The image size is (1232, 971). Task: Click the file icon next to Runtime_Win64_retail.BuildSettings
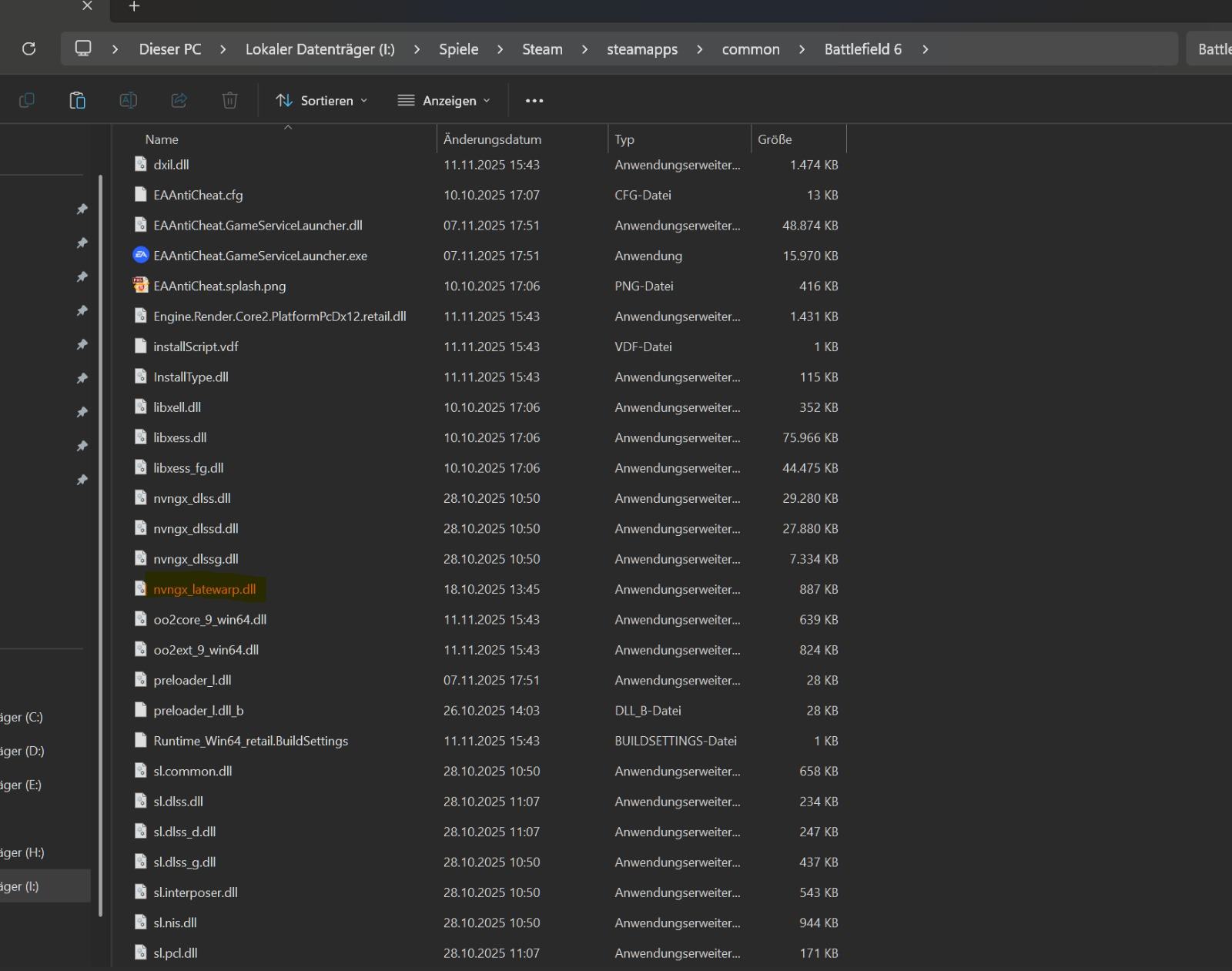(140, 740)
